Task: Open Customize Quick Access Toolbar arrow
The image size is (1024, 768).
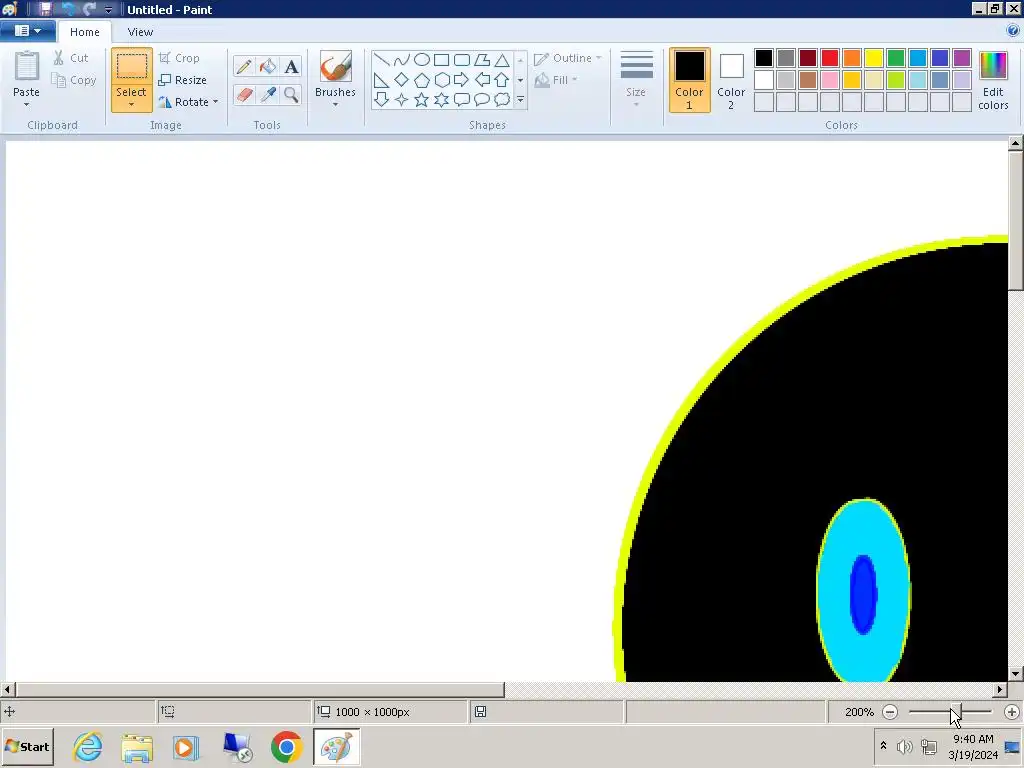Action: (108, 10)
